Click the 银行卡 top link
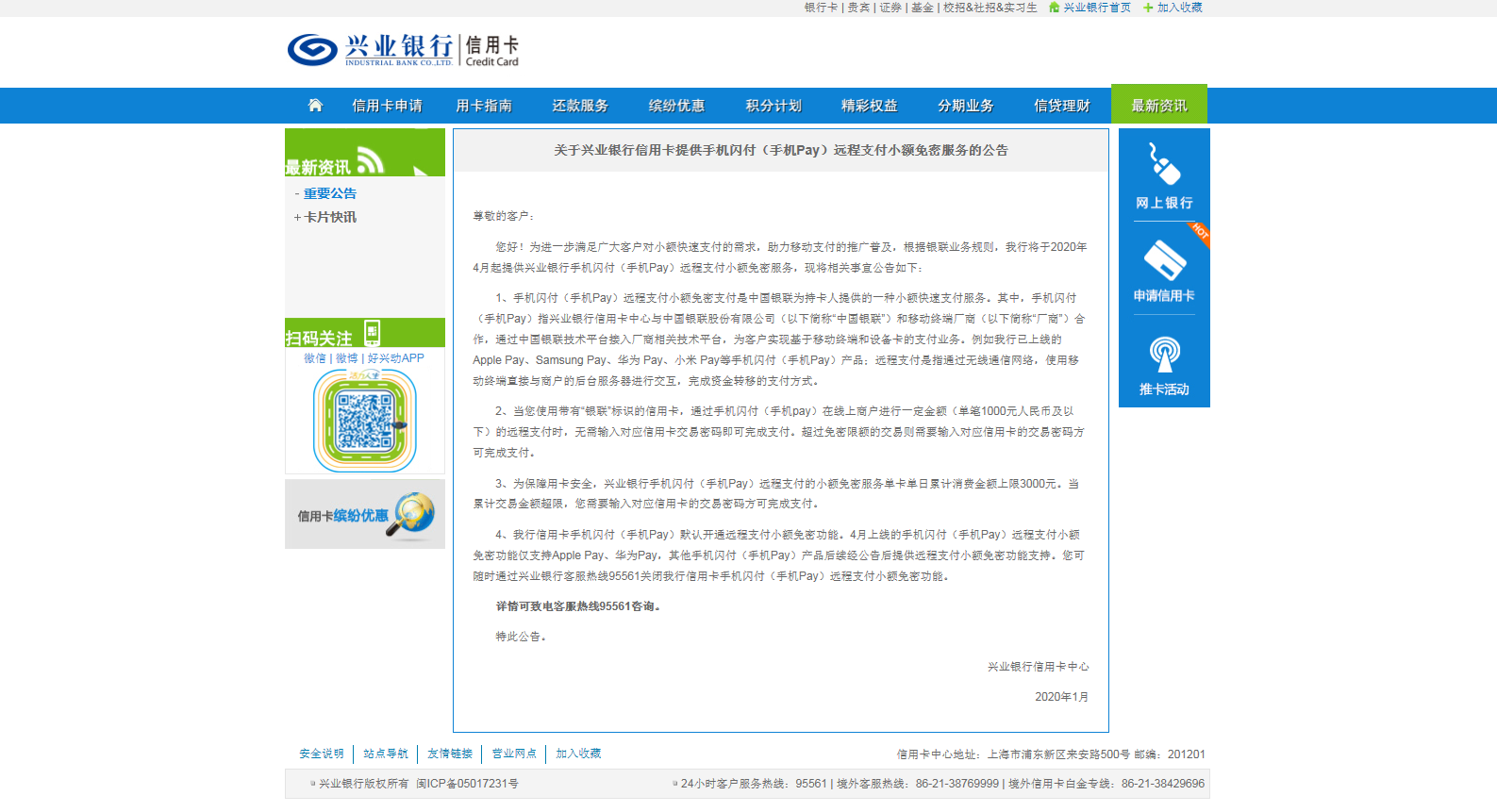 (821, 8)
